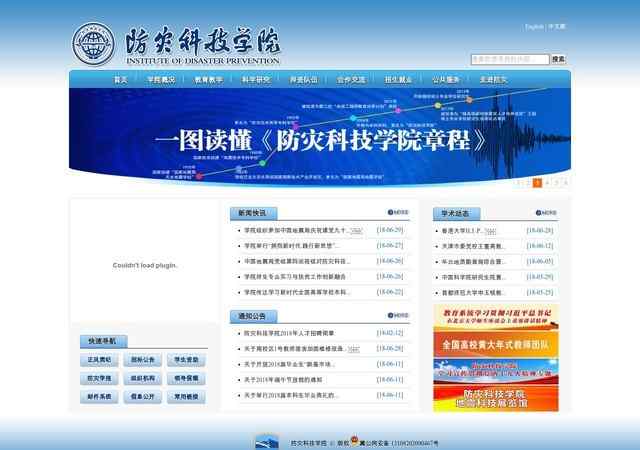Click the 招标公告 quick navigation button

[x=142, y=360]
